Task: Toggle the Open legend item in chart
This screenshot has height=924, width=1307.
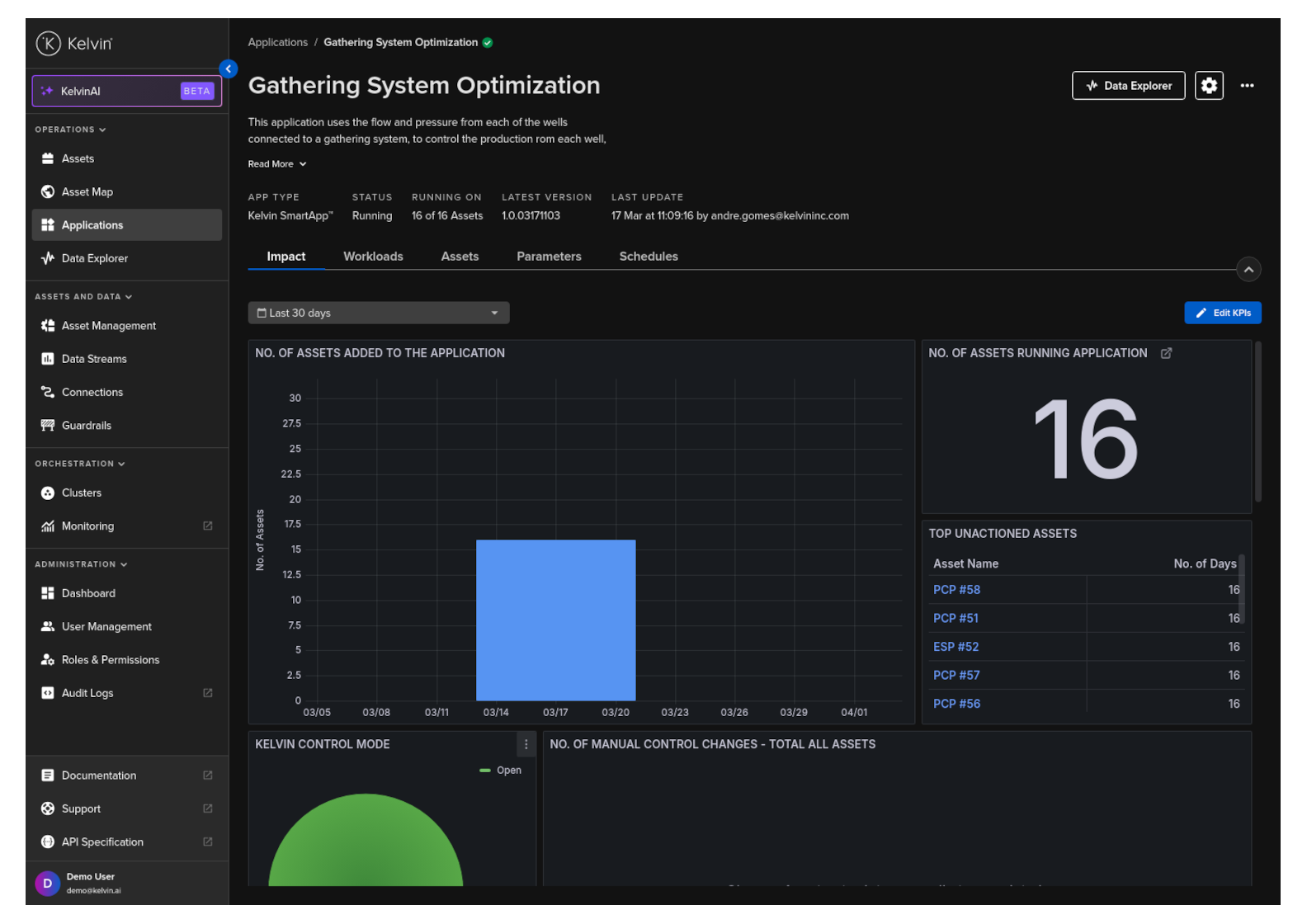Action: point(508,771)
